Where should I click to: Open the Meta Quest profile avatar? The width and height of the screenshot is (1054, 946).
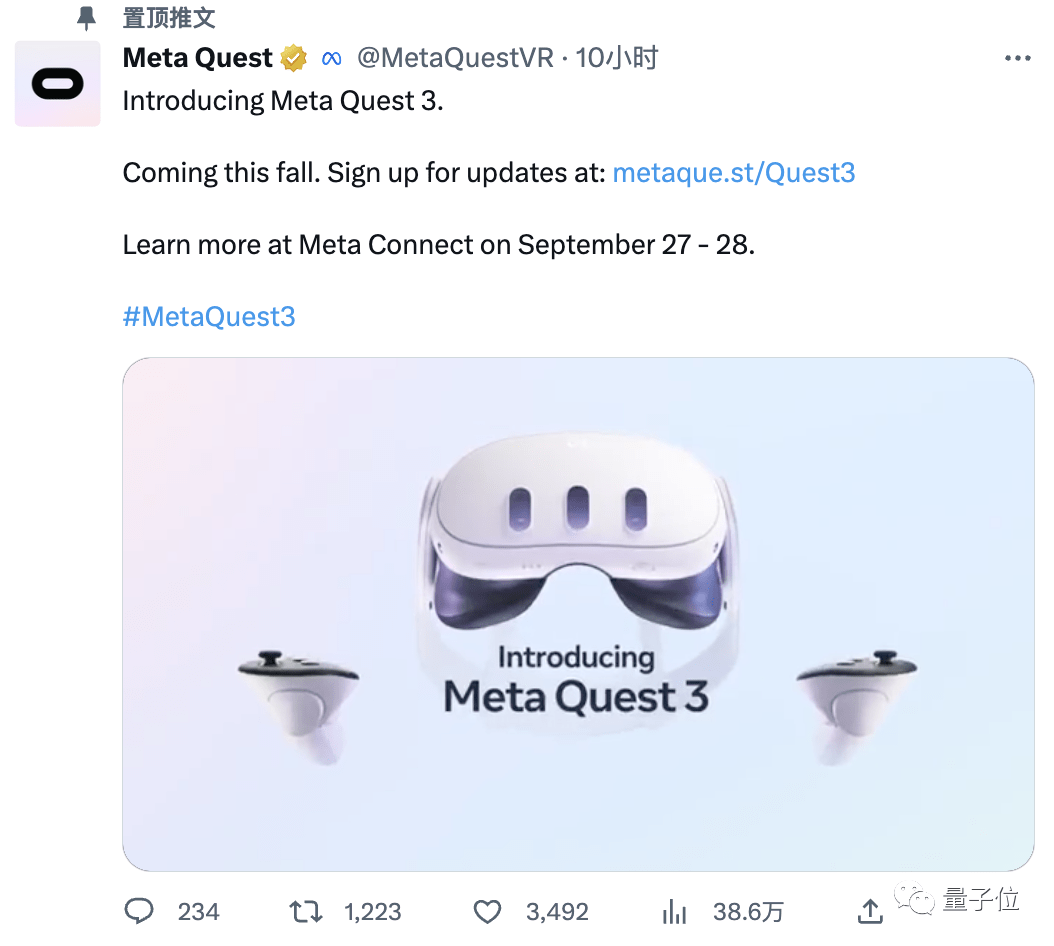tap(57, 84)
